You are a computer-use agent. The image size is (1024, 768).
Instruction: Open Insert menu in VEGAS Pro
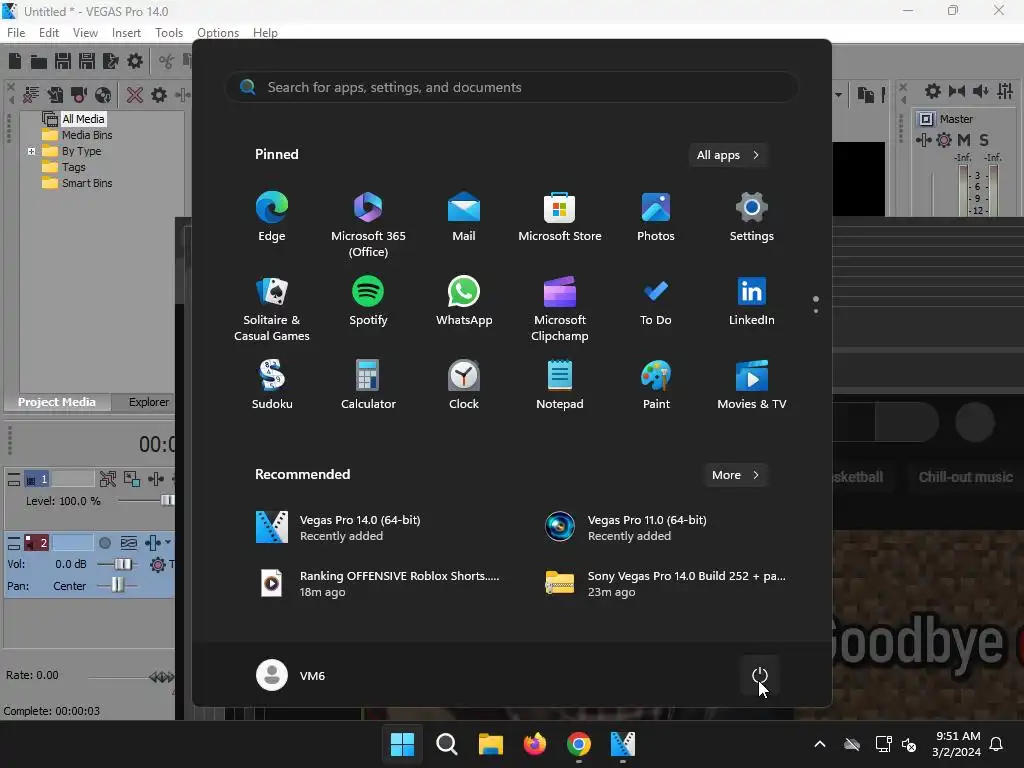tap(126, 33)
